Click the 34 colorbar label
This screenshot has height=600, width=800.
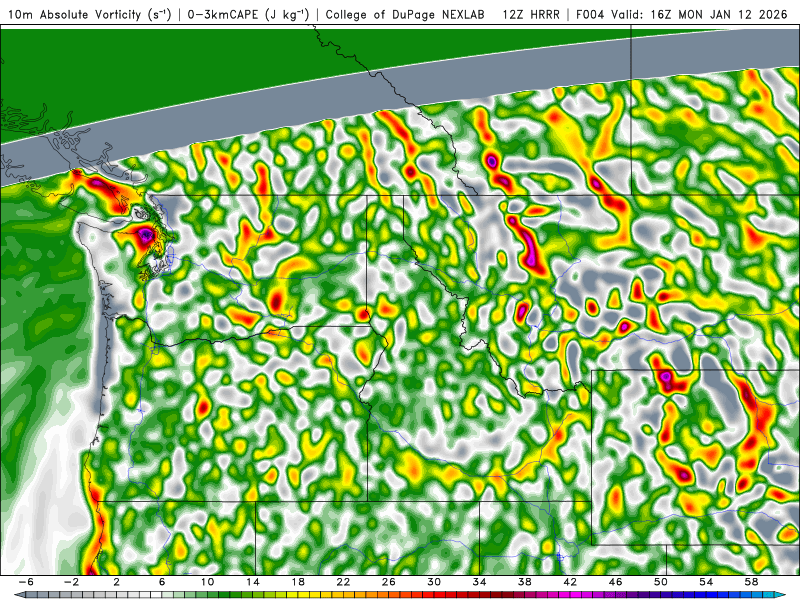point(479,582)
